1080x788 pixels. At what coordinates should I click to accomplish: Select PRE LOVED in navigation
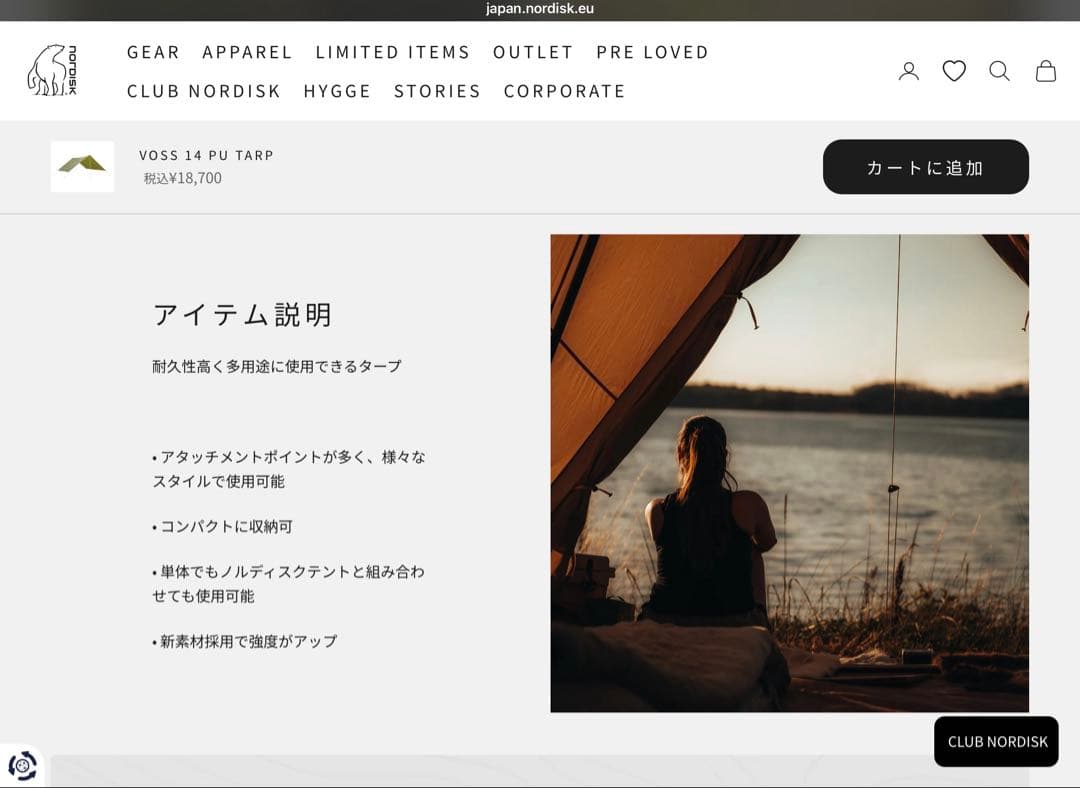coord(652,52)
